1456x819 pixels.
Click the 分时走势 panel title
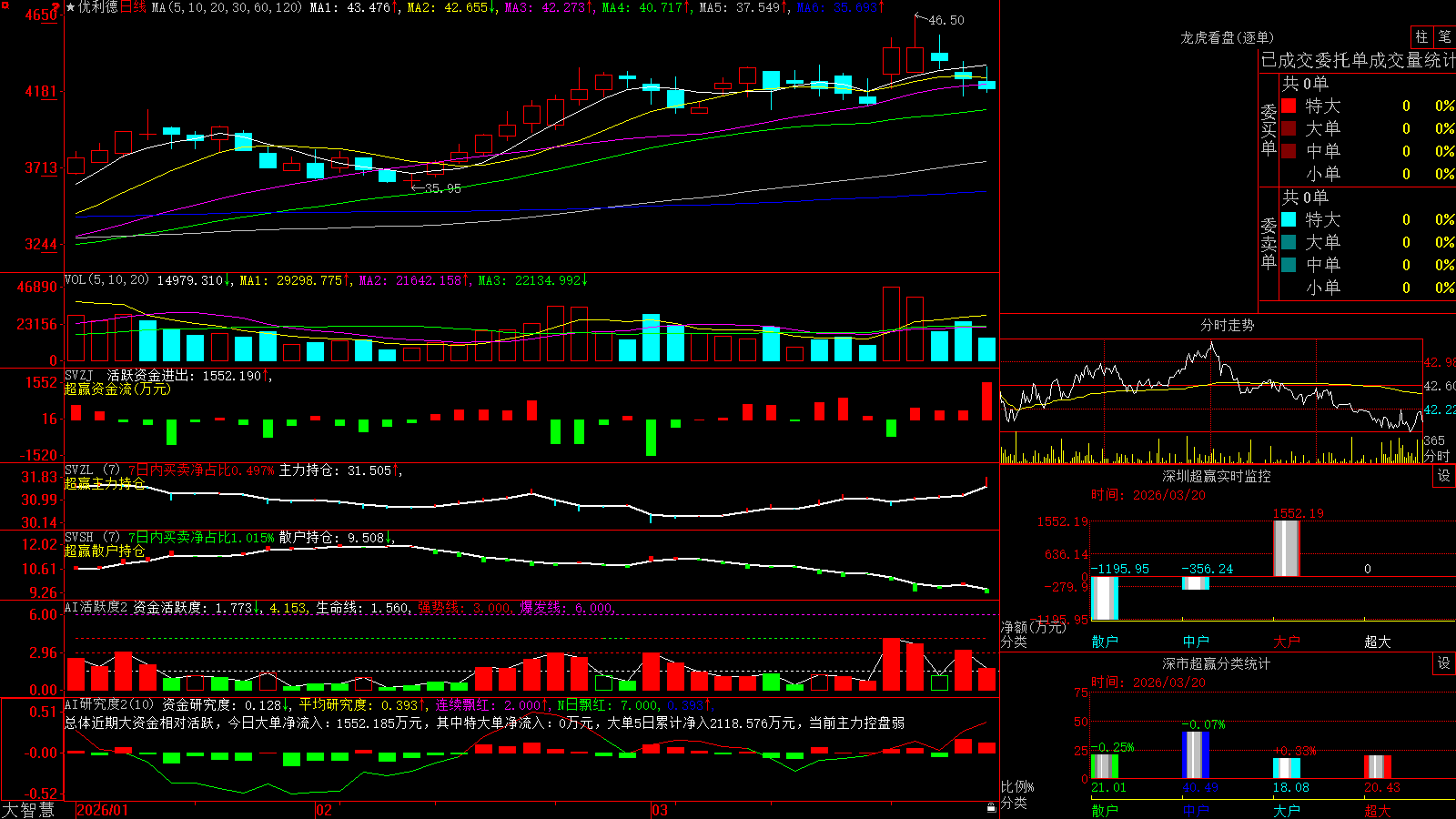(x=1228, y=325)
